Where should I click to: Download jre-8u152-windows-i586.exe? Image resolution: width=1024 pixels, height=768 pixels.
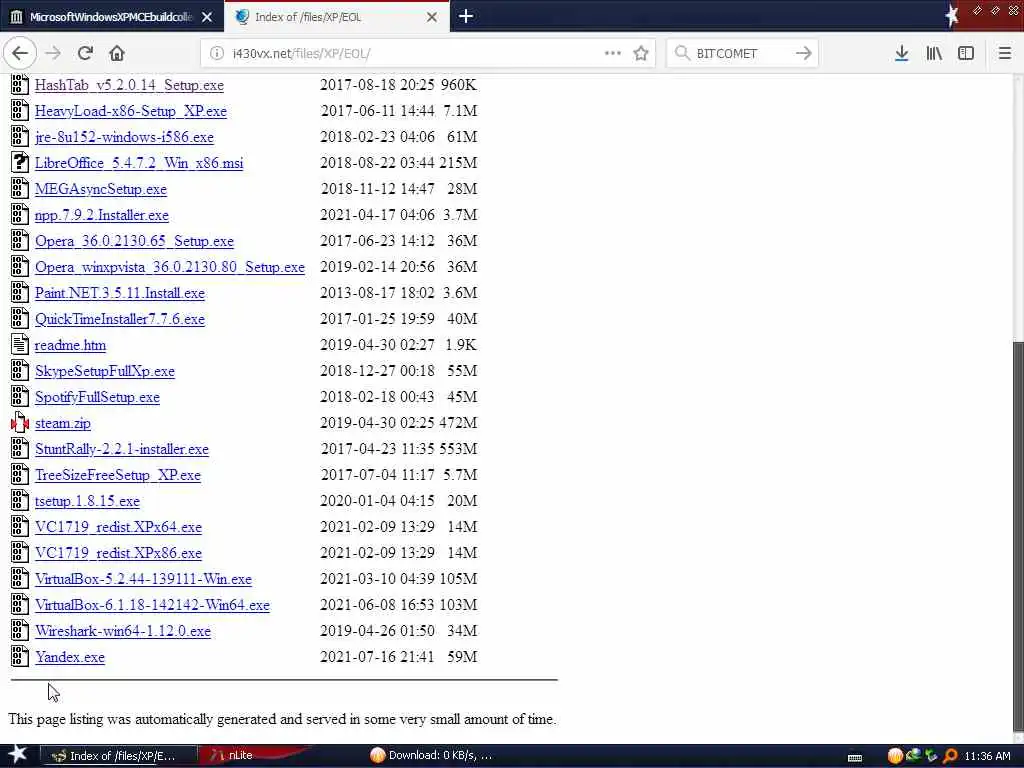tap(124, 137)
